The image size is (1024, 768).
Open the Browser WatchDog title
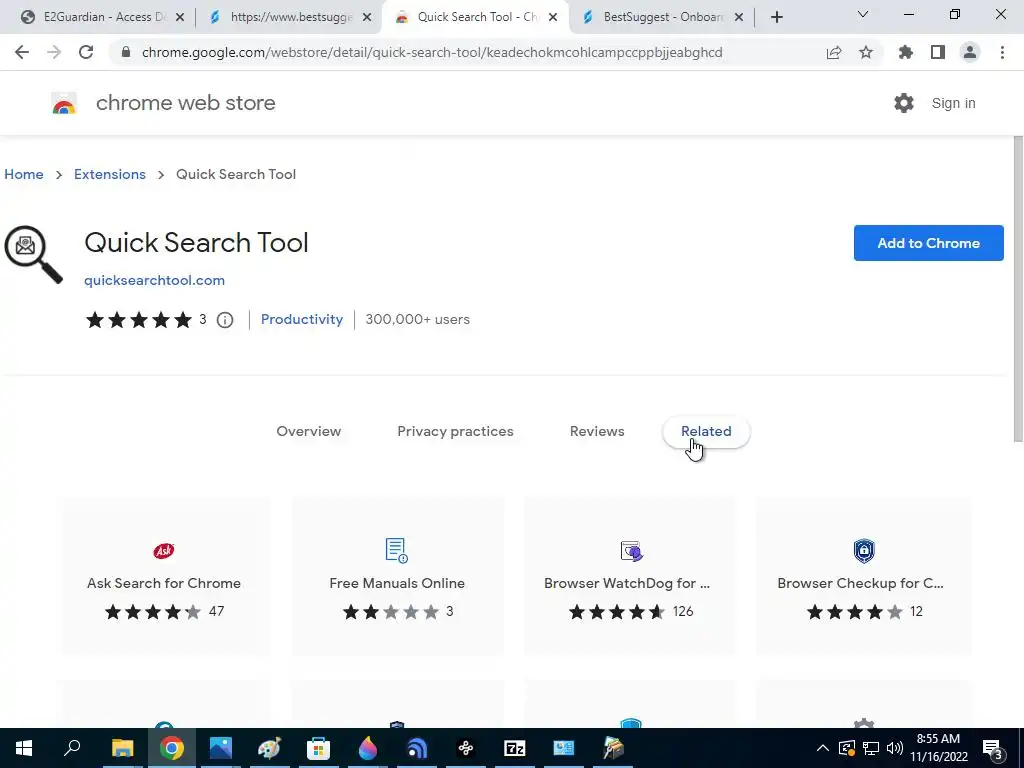[627, 583]
